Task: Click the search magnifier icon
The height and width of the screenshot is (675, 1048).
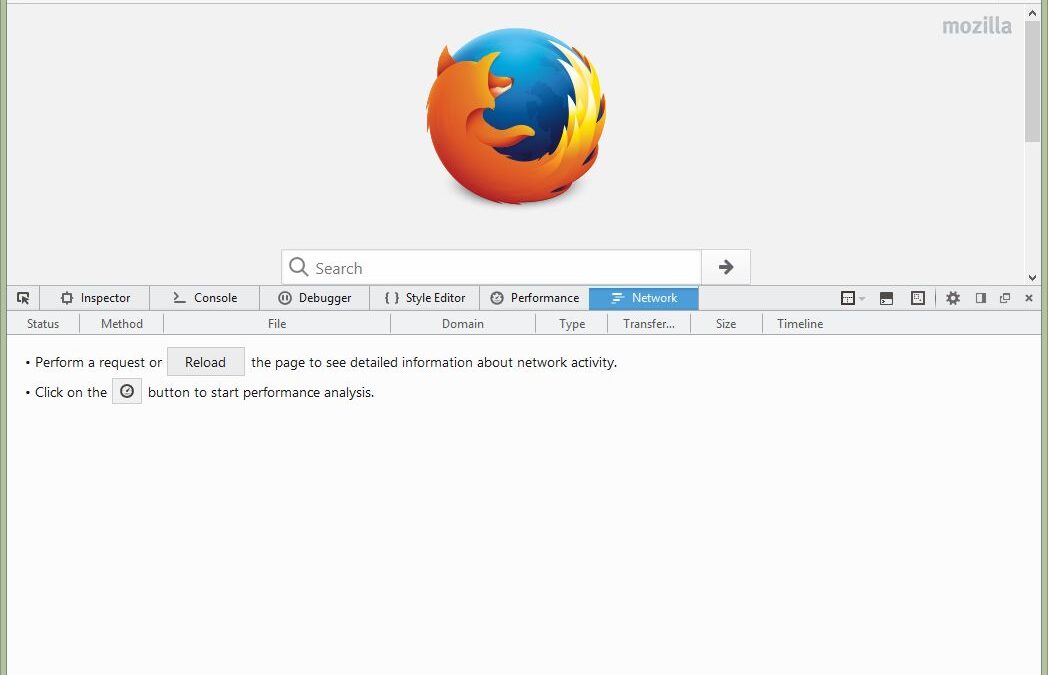Action: pyautogui.click(x=298, y=267)
